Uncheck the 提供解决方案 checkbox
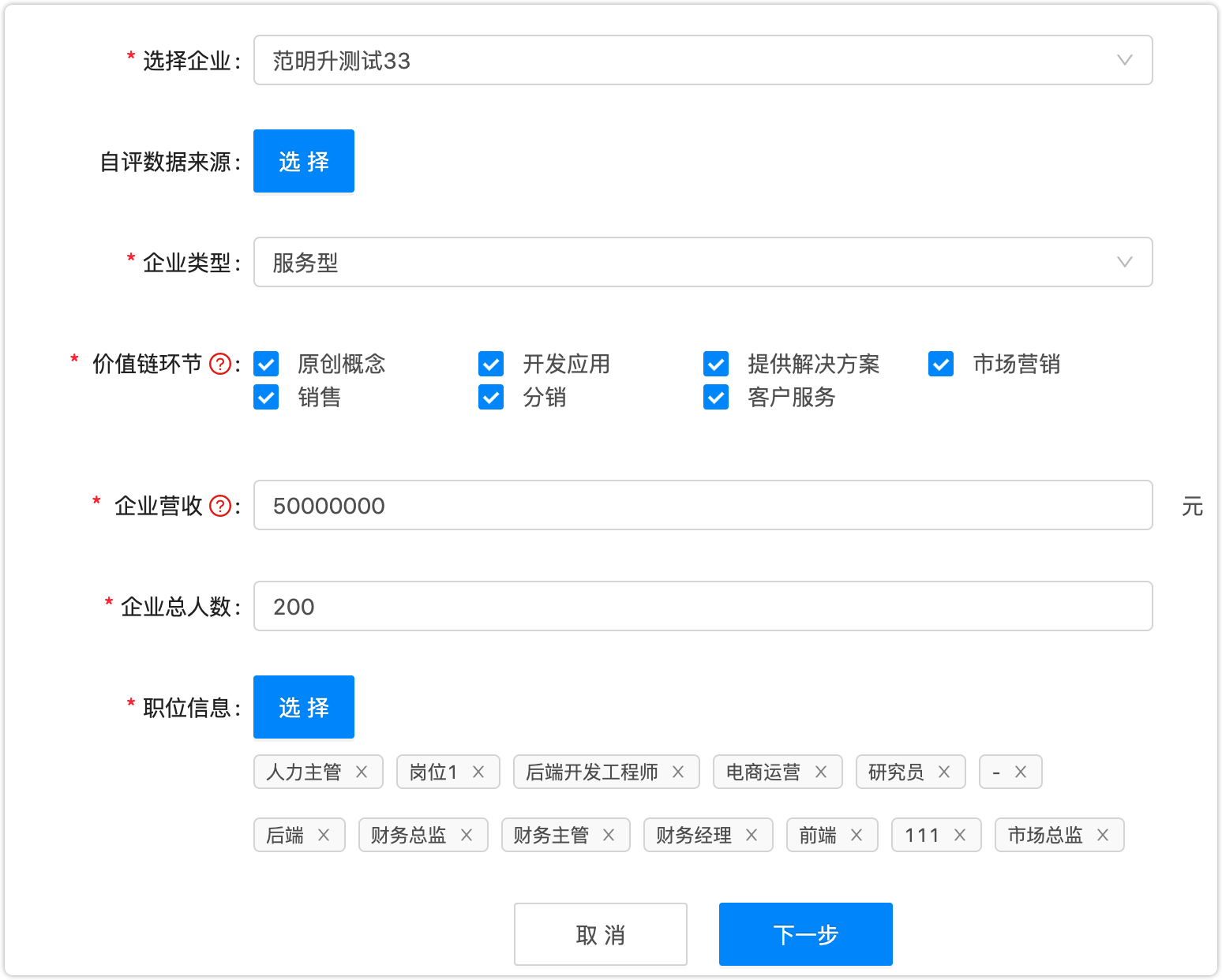This screenshot has height=980, width=1222. (x=716, y=364)
